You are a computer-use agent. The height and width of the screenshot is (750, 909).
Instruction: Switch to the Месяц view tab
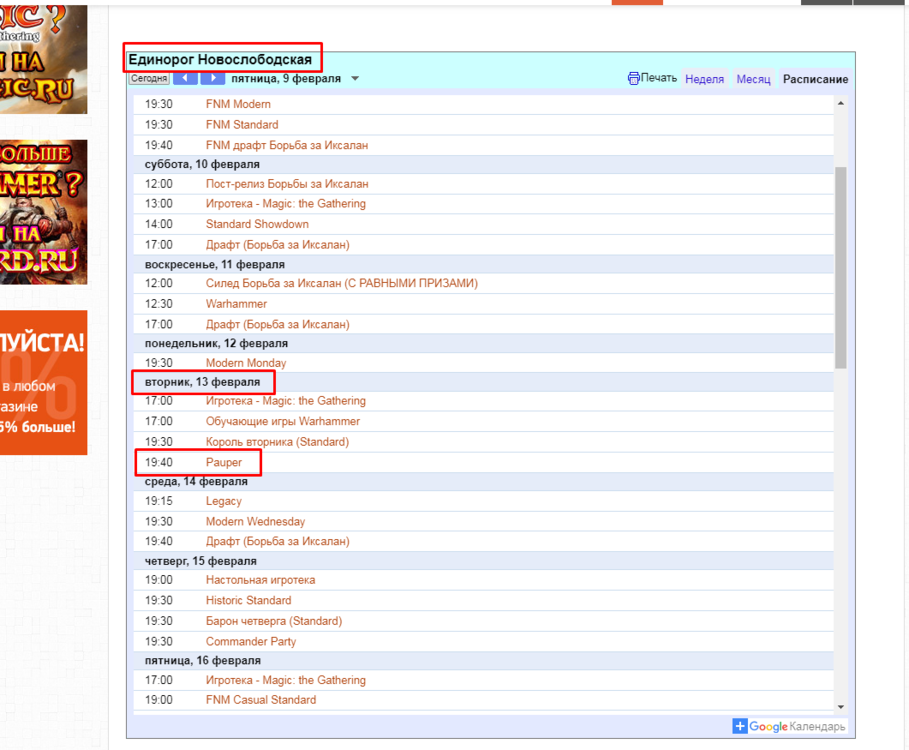[753, 79]
